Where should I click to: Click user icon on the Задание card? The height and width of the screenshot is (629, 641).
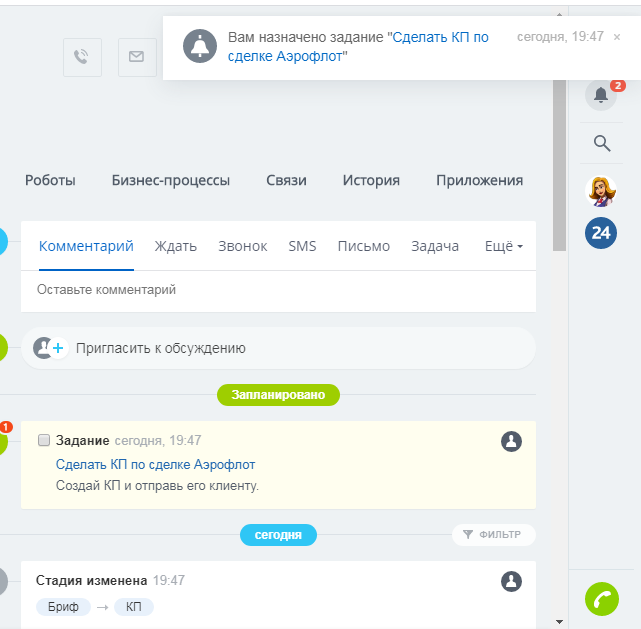511,441
